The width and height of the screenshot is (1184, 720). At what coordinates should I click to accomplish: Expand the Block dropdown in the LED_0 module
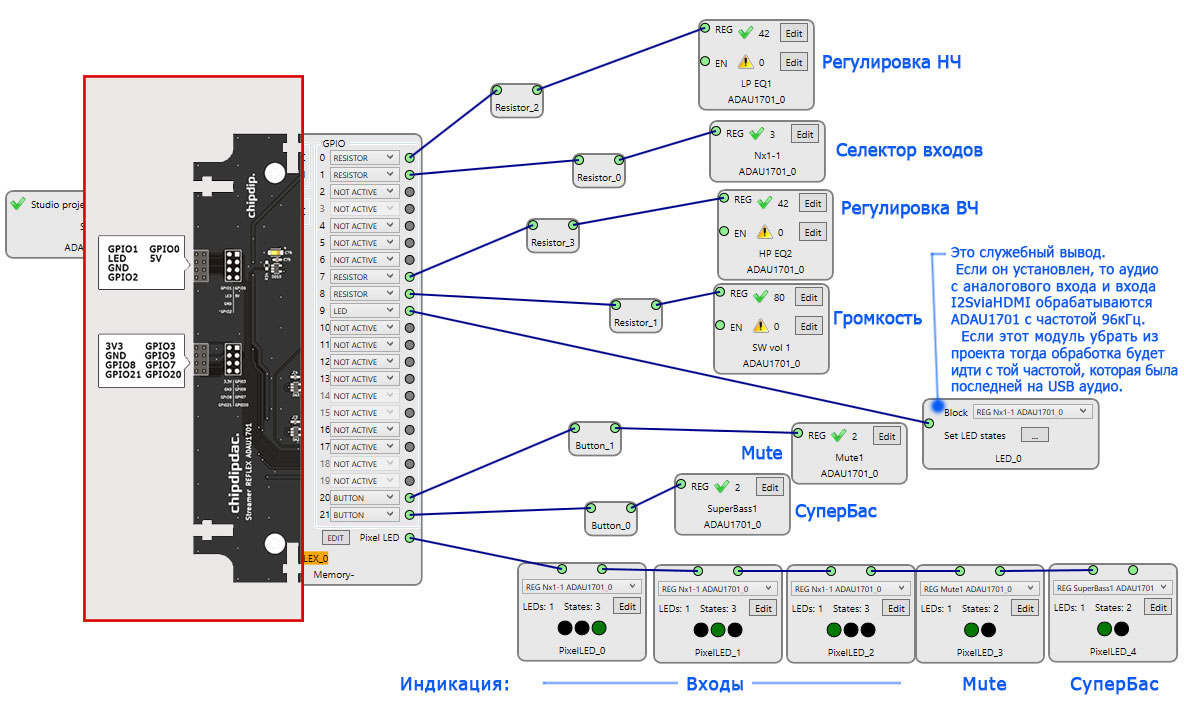tap(1033, 411)
